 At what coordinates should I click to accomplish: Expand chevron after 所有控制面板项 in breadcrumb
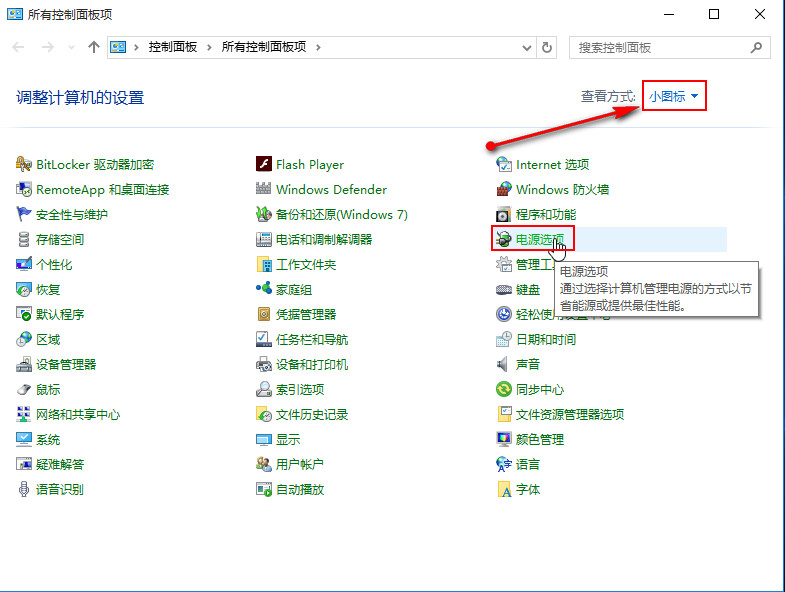318,48
